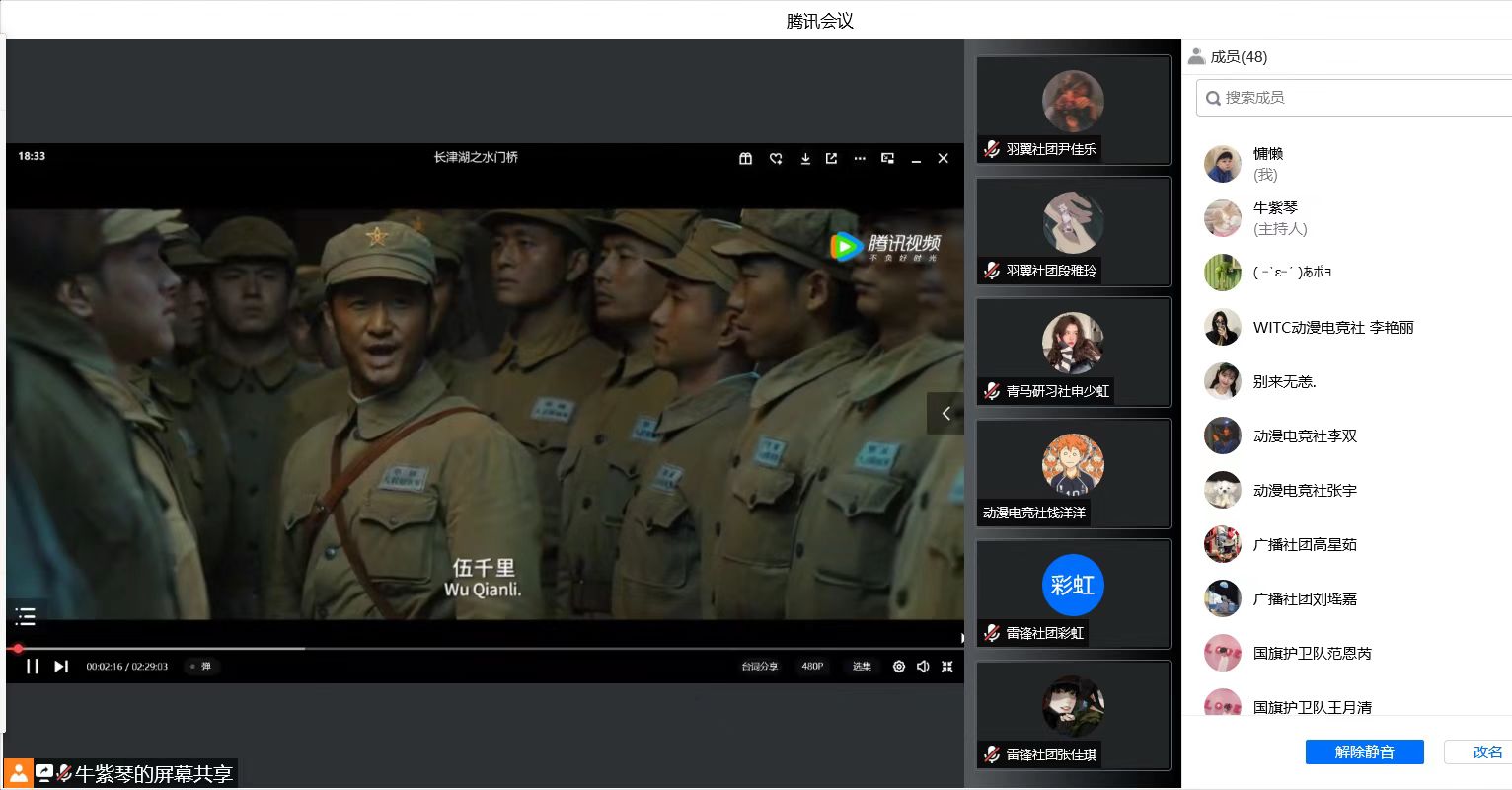Select the 羽翼社团尹佳乐 video tile
The height and width of the screenshot is (790, 1512).
(x=1073, y=110)
